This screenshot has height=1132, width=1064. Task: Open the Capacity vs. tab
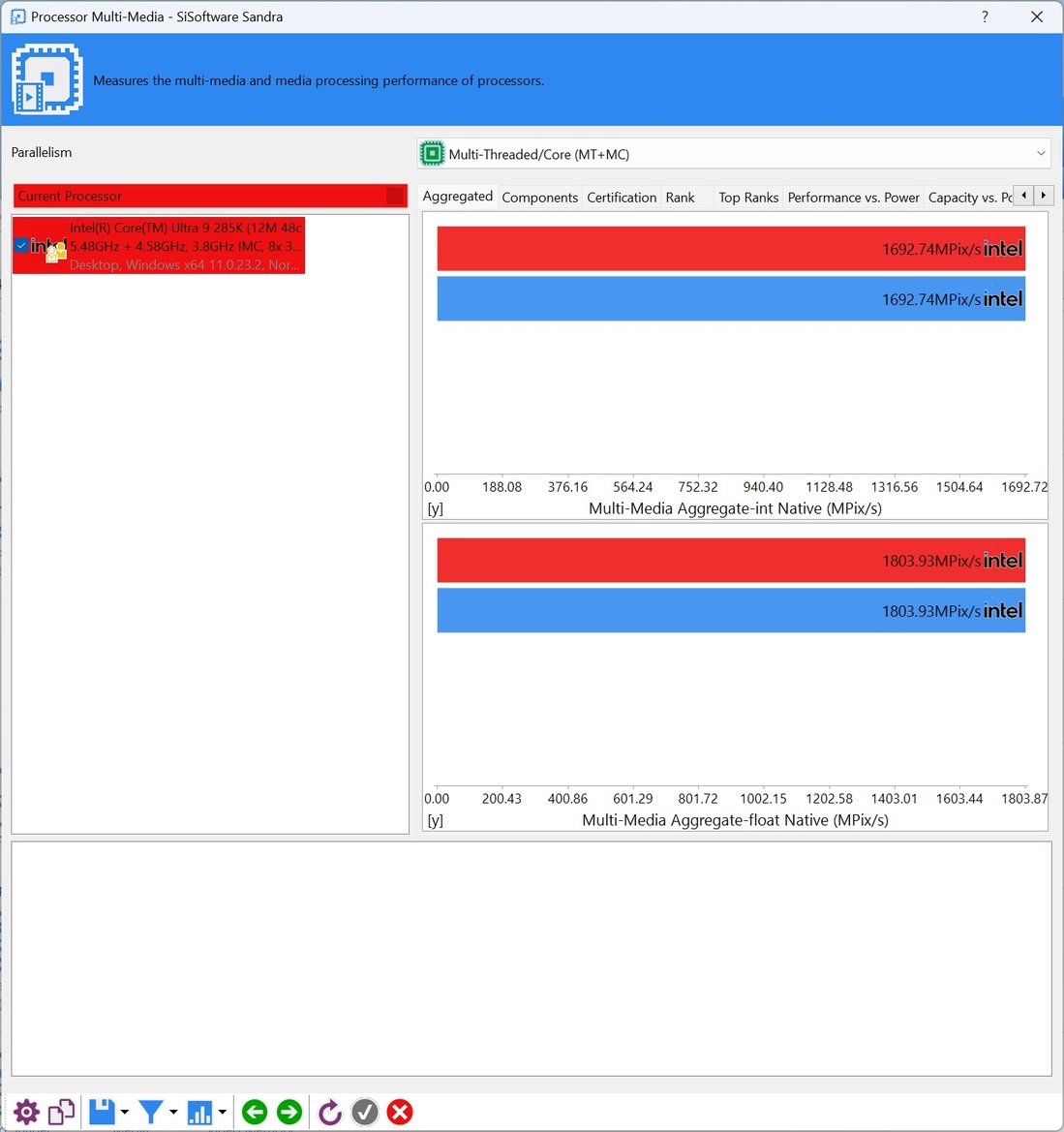(x=969, y=198)
